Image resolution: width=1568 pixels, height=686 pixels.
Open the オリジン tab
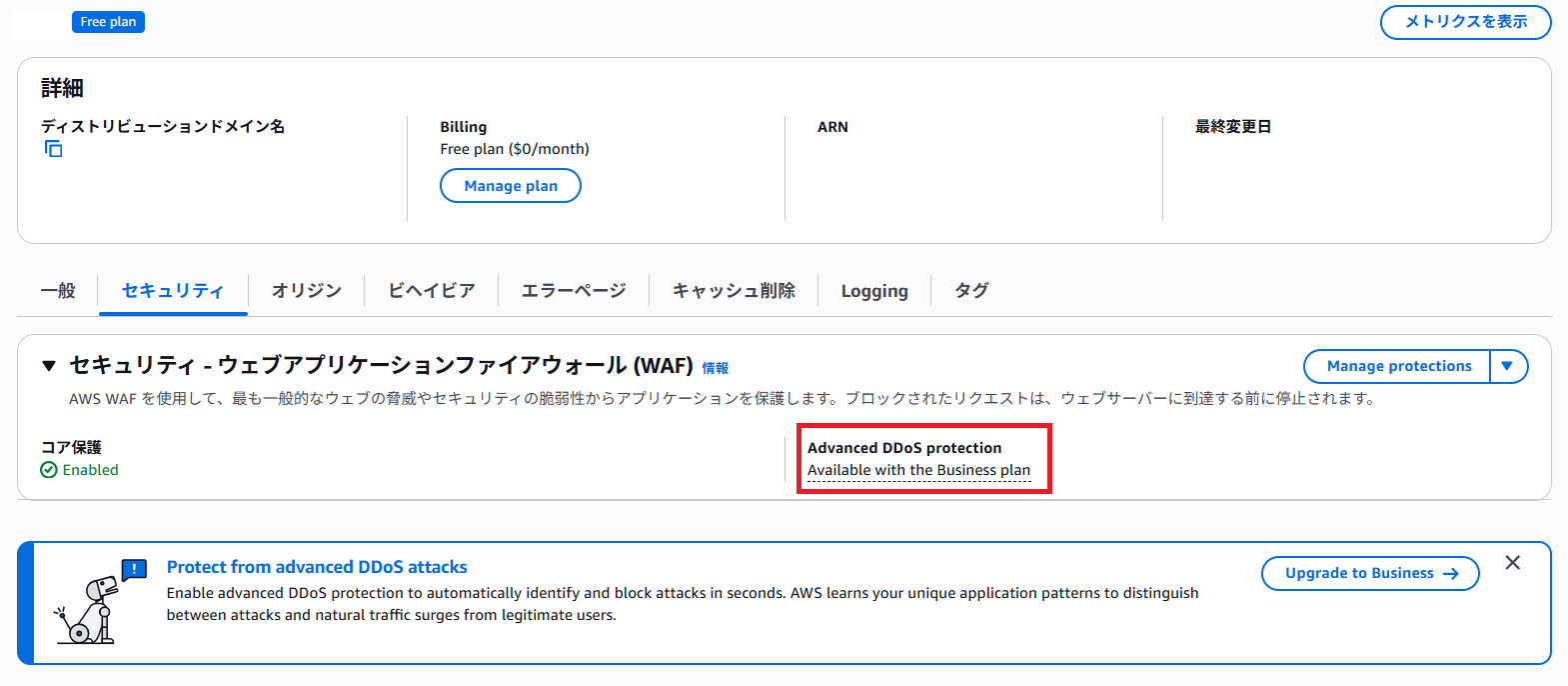point(306,291)
